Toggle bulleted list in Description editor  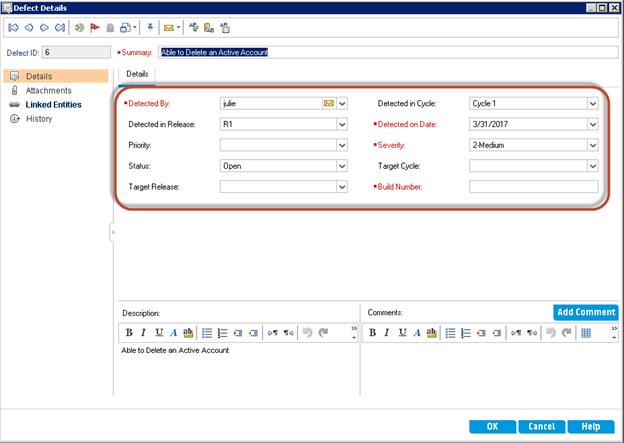coord(207,332)
